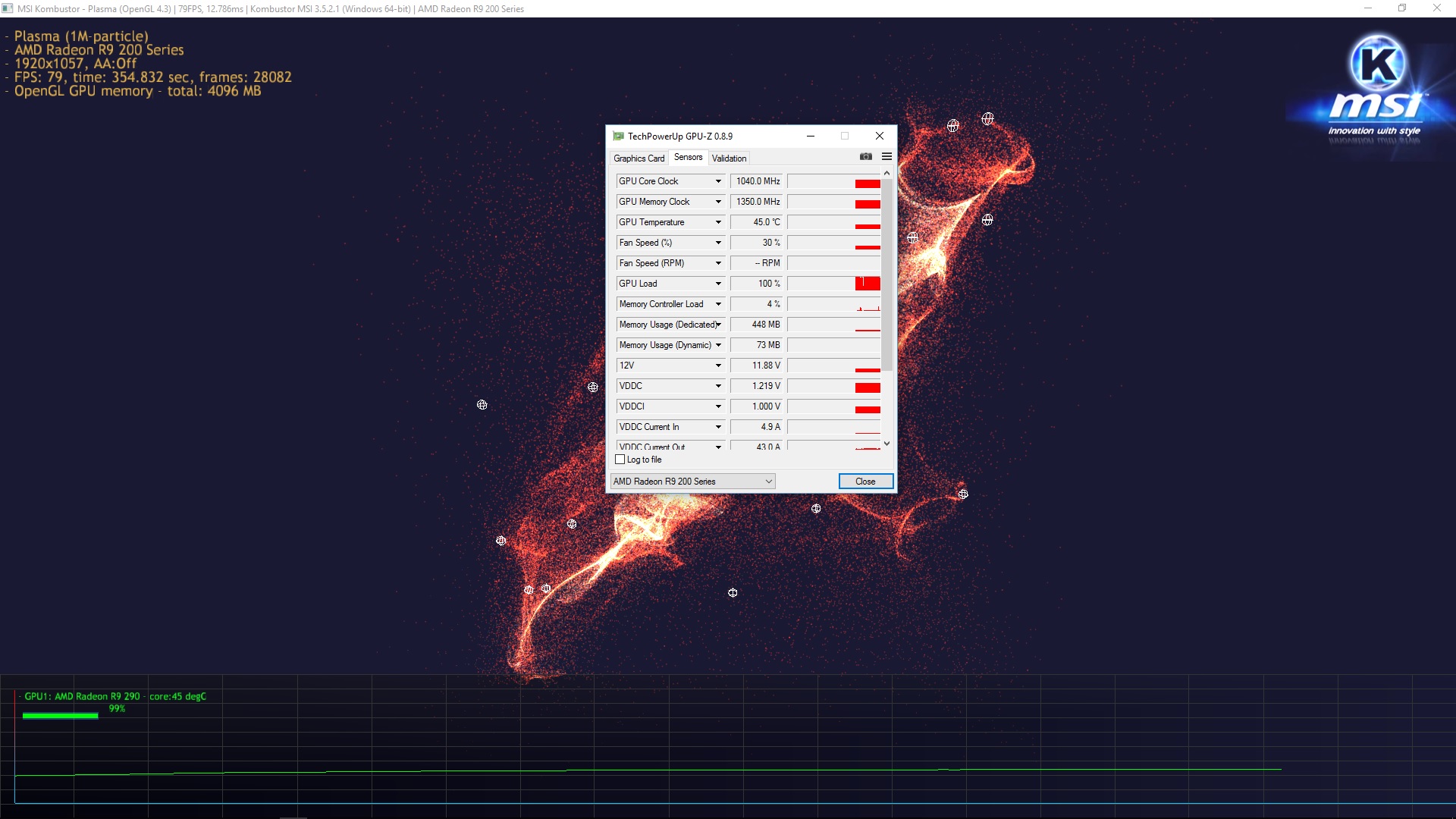This screenshot has height=819, width=1456.
Task: Click the GPU-Z screenshot camera icon
Action: [x=865, y=157]
